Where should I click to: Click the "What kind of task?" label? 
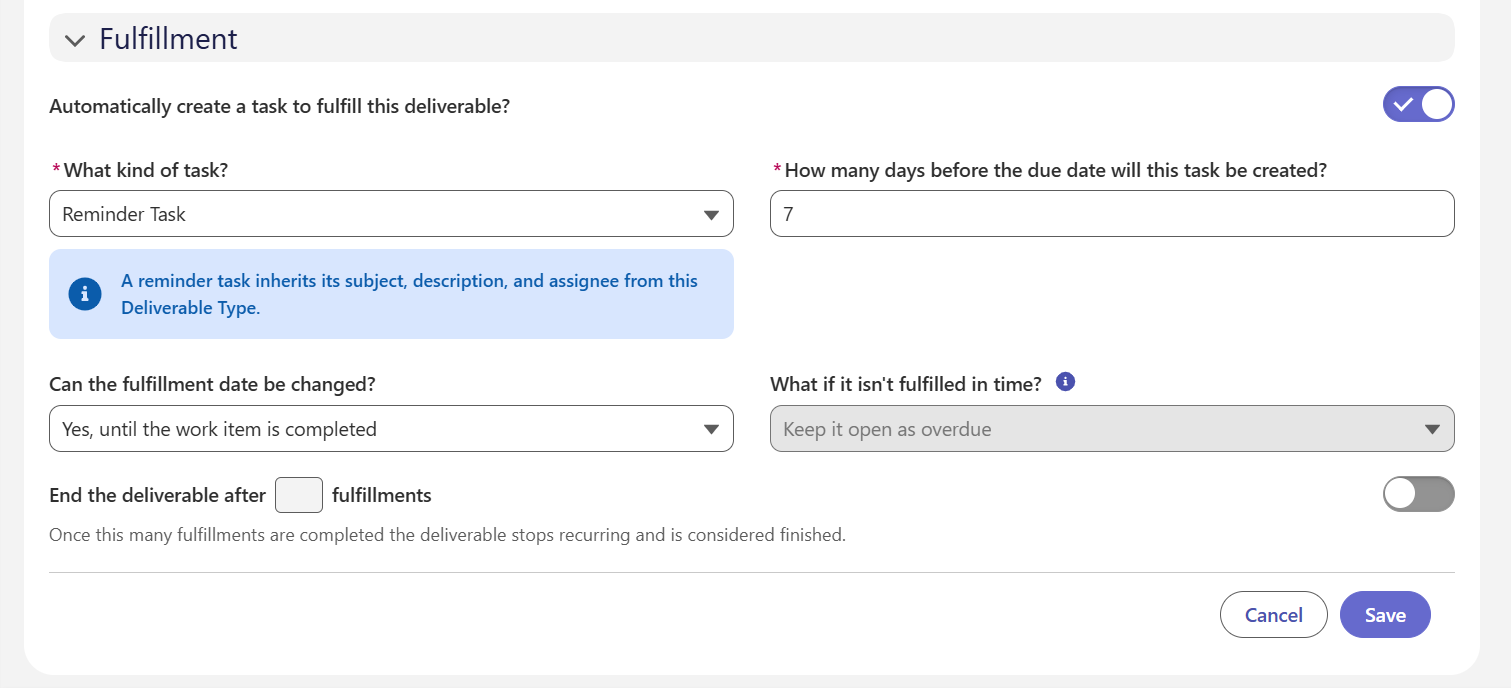click(x=146, y=170)
